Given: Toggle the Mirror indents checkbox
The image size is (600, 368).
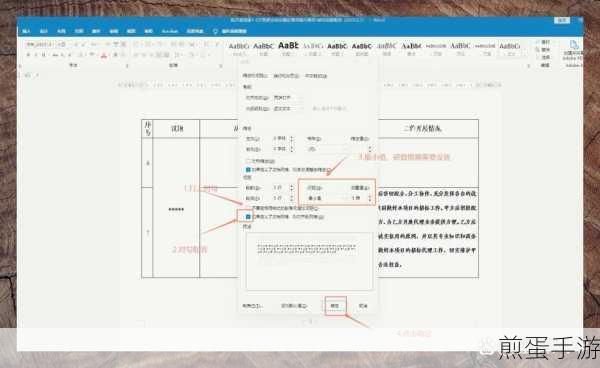Looking at the screenshot, I should pos(248,161).
